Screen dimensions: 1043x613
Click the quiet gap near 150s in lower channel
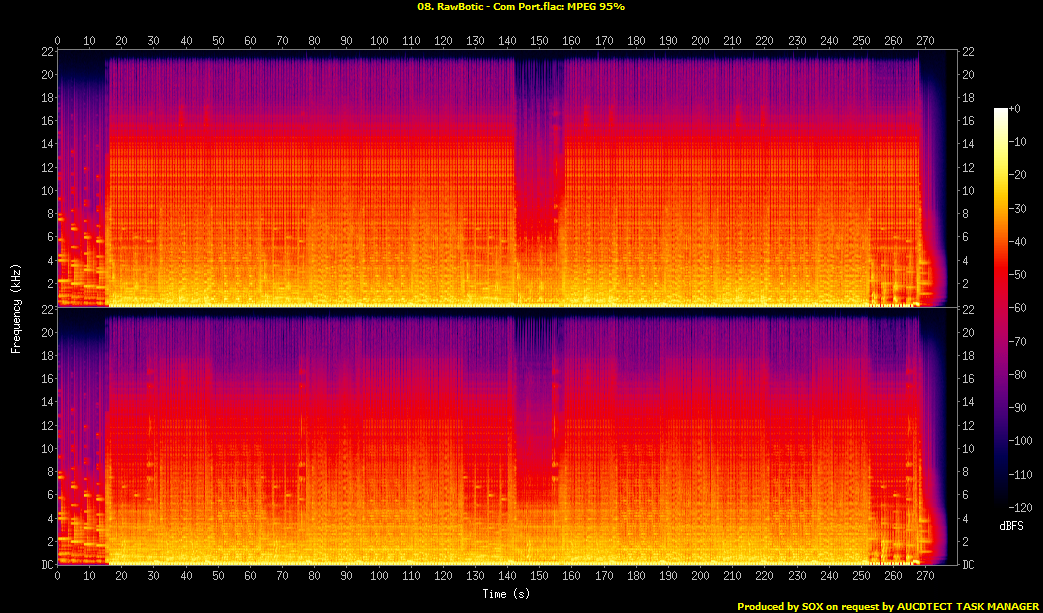[539, 400]
